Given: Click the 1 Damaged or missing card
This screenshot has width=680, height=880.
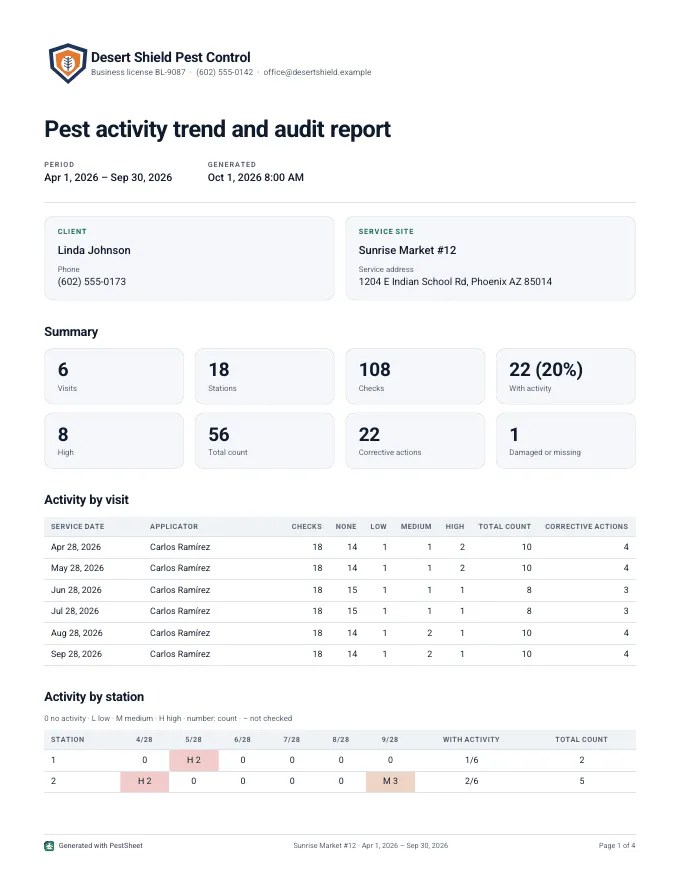Looking at the screenshot, I should click(566, 441).
